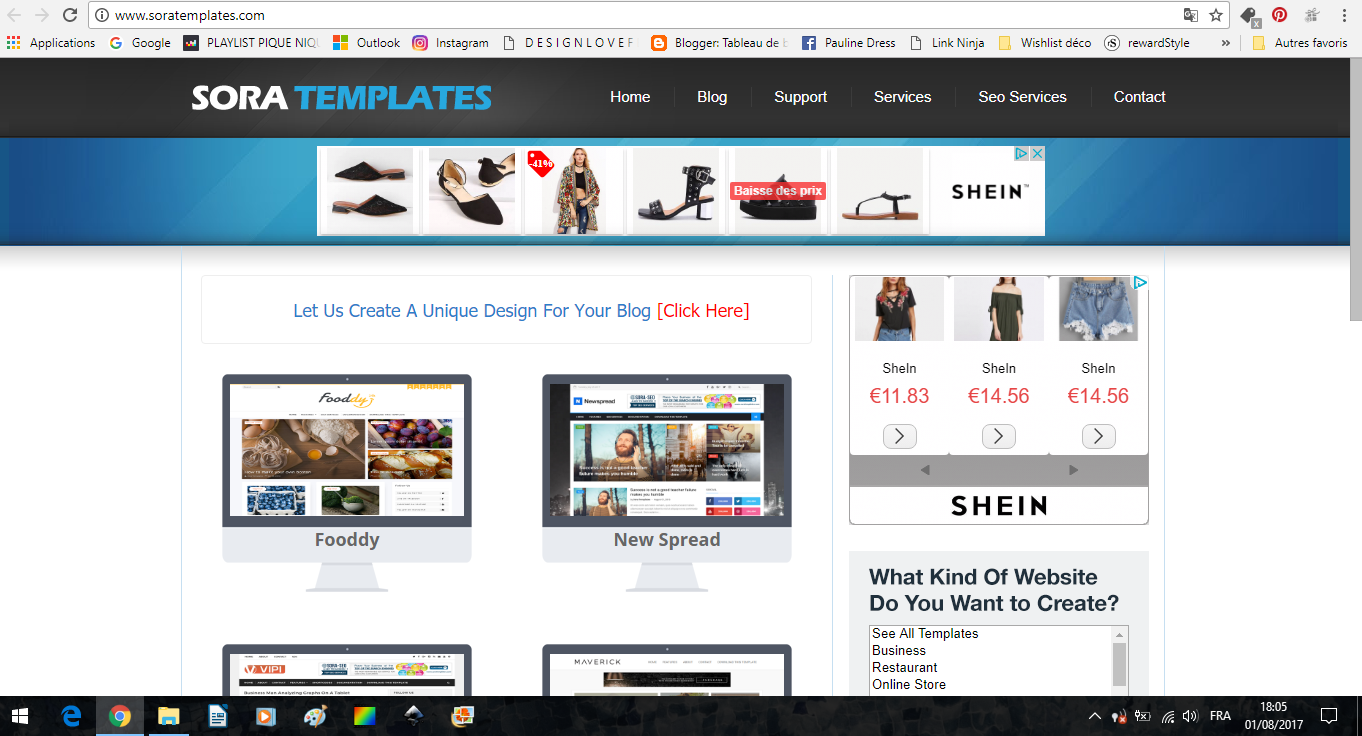Open File Explorer from the taskbar
This screenshot has height=736, width=1362.
coord(168,716)
